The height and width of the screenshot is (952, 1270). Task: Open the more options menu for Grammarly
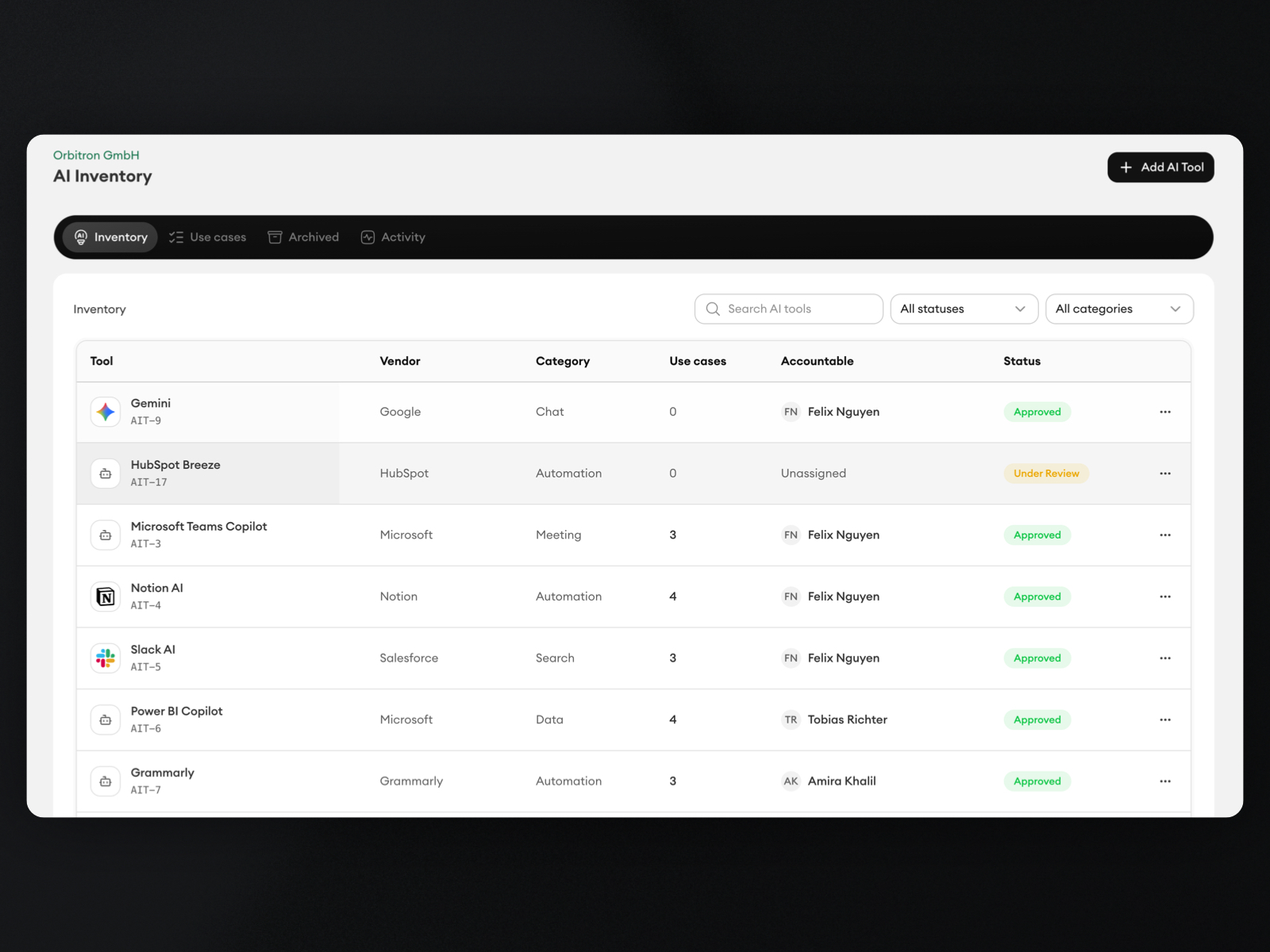1165,781
